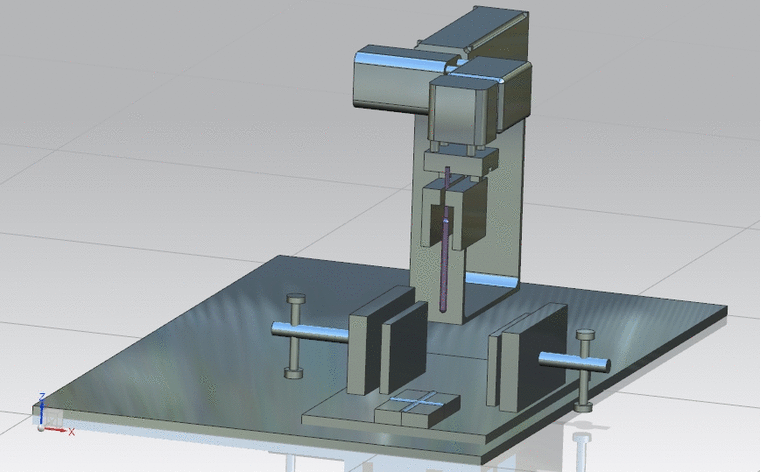Click the red X axis of the triad
761x472 pixels.
[x=58, y=430]
